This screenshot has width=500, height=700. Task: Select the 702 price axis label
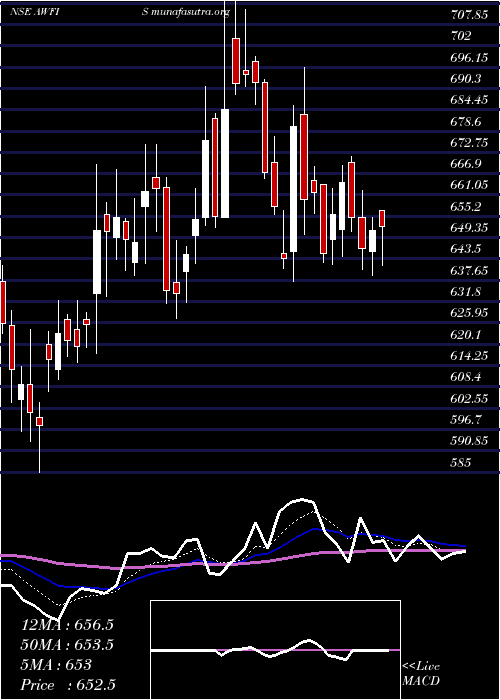pos(461,36)
